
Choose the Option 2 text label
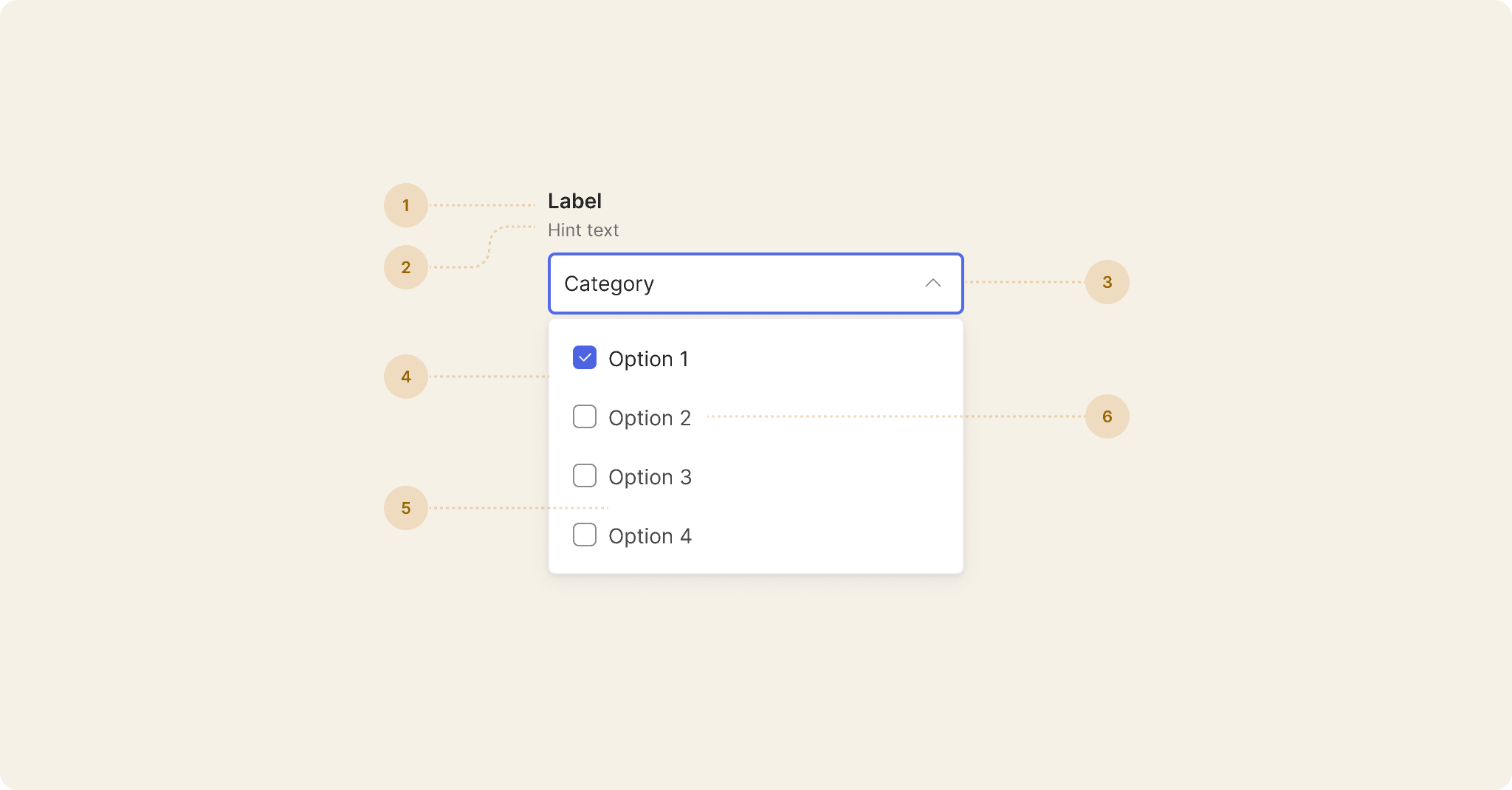[650, 418]
